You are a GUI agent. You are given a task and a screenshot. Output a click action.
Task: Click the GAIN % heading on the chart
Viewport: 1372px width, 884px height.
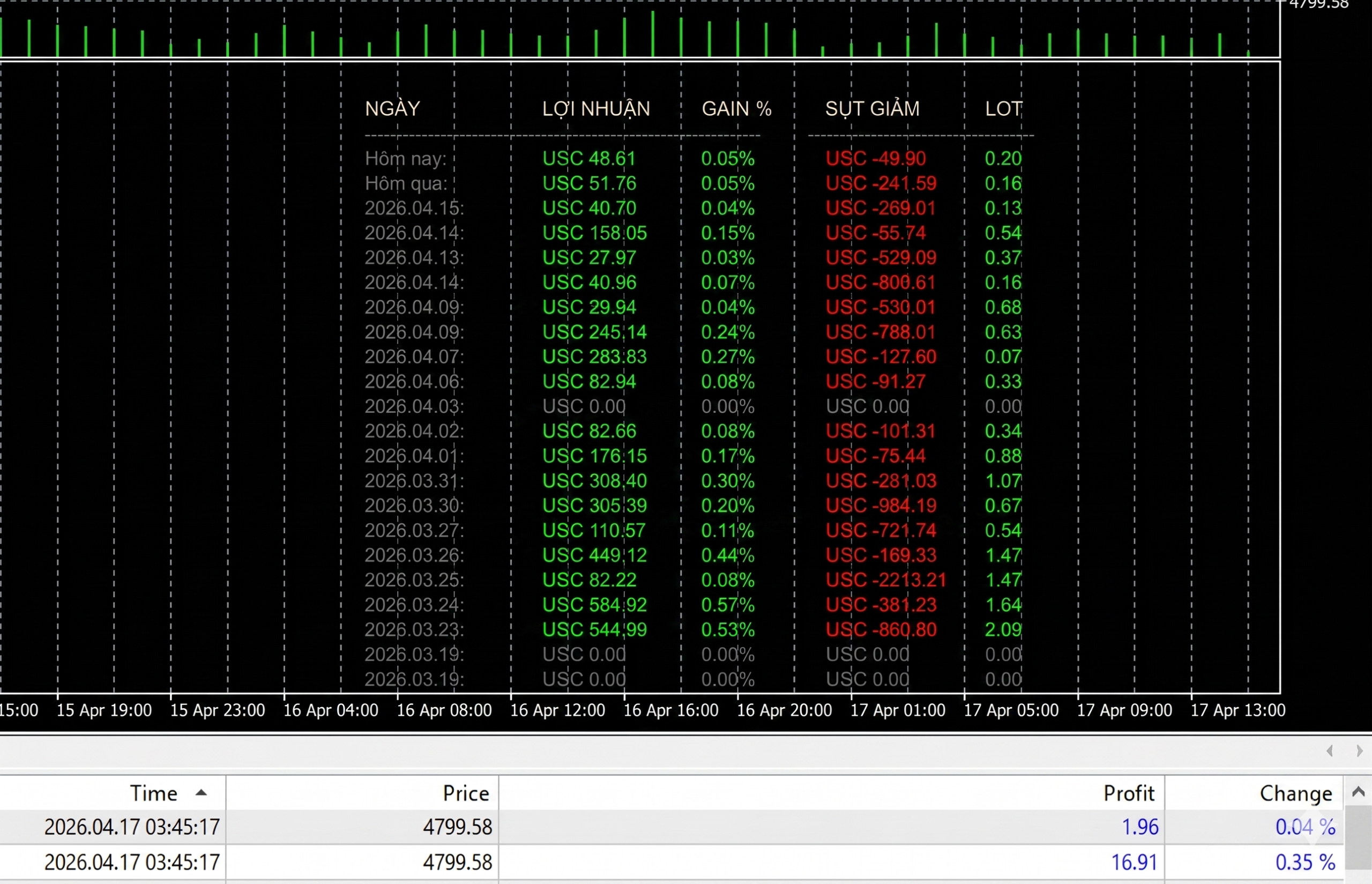(x=737, y=108)
